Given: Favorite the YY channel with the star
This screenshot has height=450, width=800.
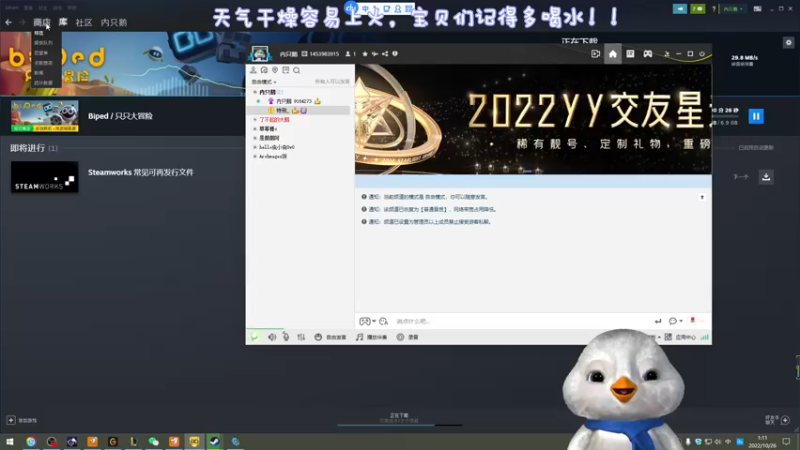Looking at the screenshot, I should [365, 54].
